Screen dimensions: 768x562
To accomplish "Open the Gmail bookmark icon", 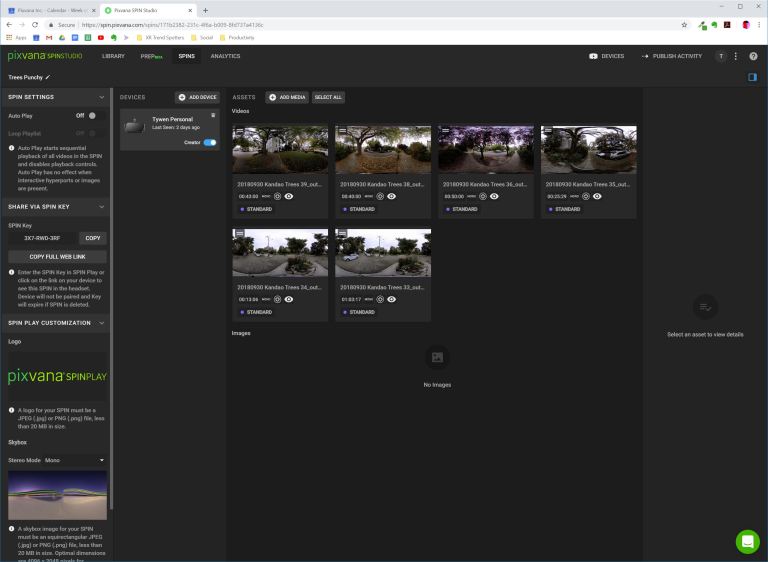I will pyautogui.click(x=49, y=38).
